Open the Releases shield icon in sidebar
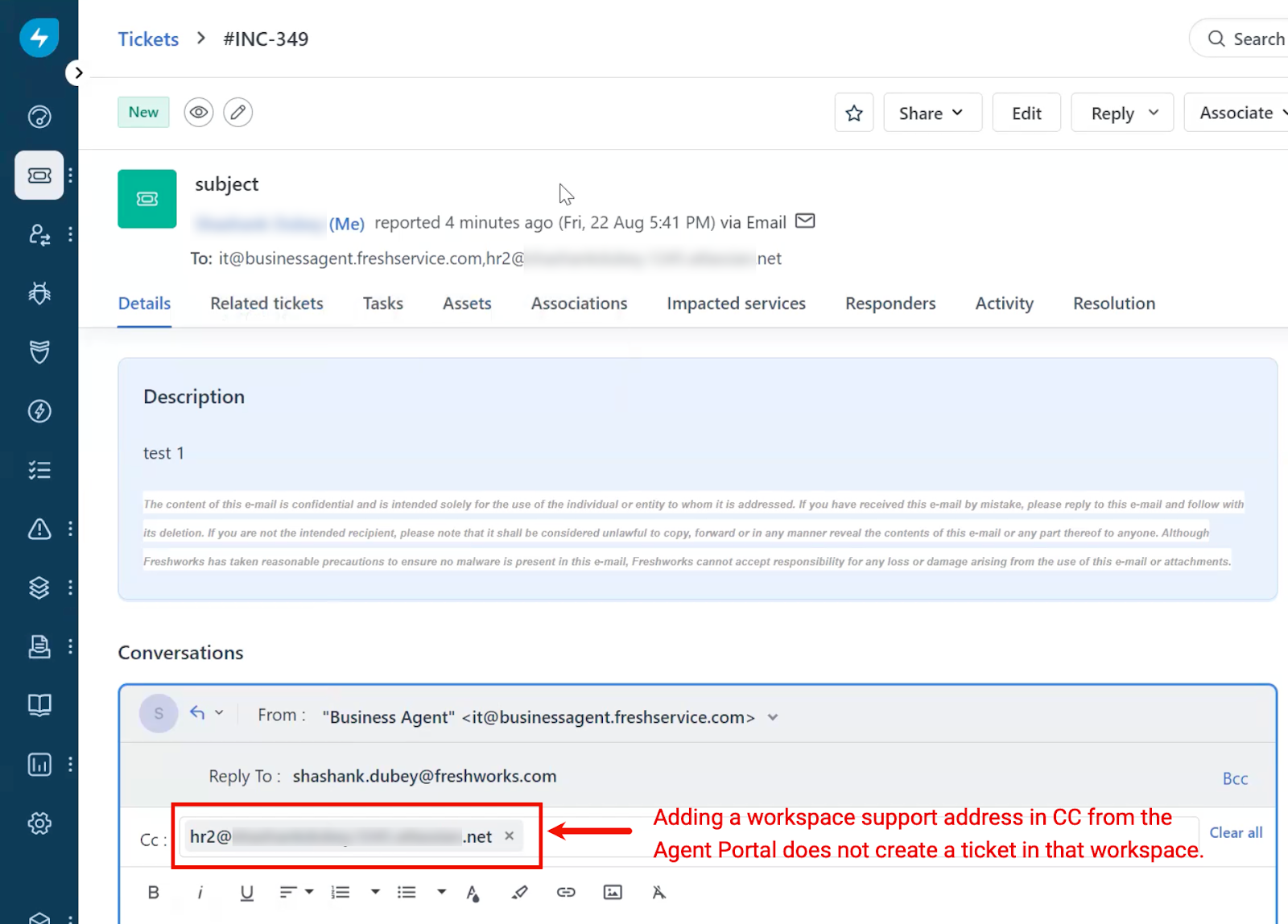 click(x=39, y=352)
